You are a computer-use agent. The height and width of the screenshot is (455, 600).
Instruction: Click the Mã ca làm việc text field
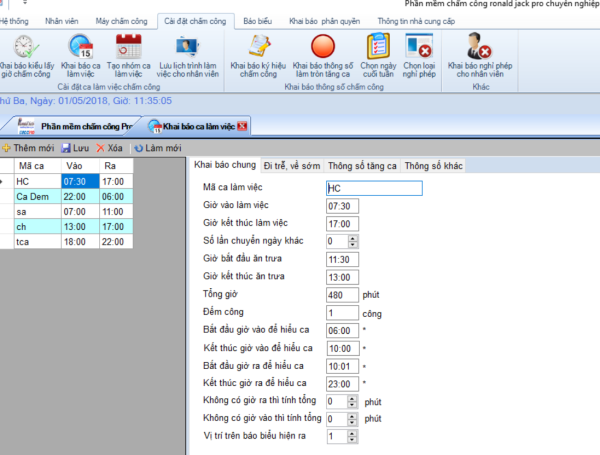pyautogui.click(x=374, y=187)
